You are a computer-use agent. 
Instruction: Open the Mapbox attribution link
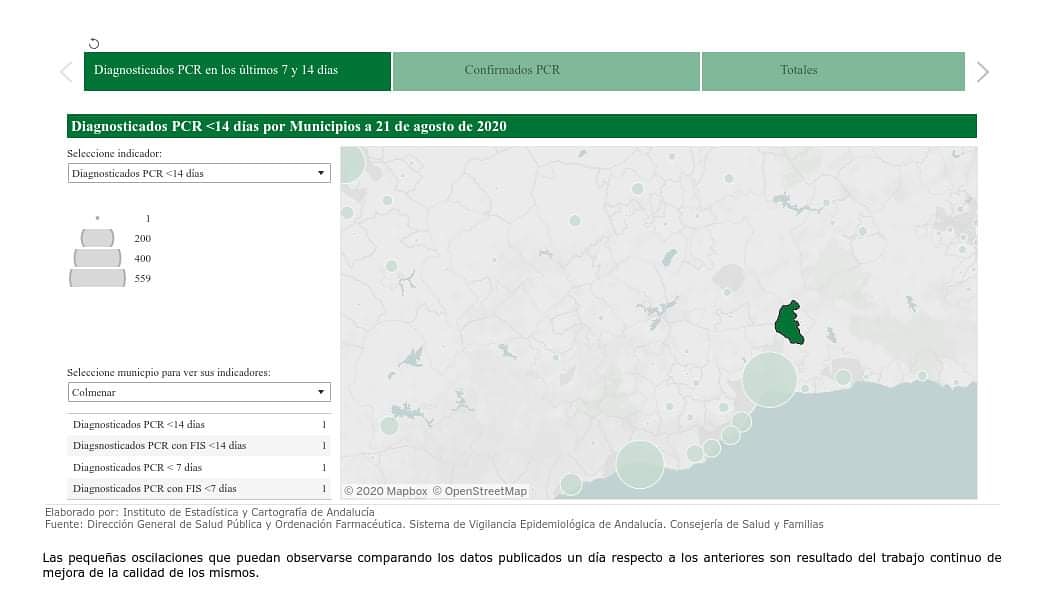click(x=385, y=491)
